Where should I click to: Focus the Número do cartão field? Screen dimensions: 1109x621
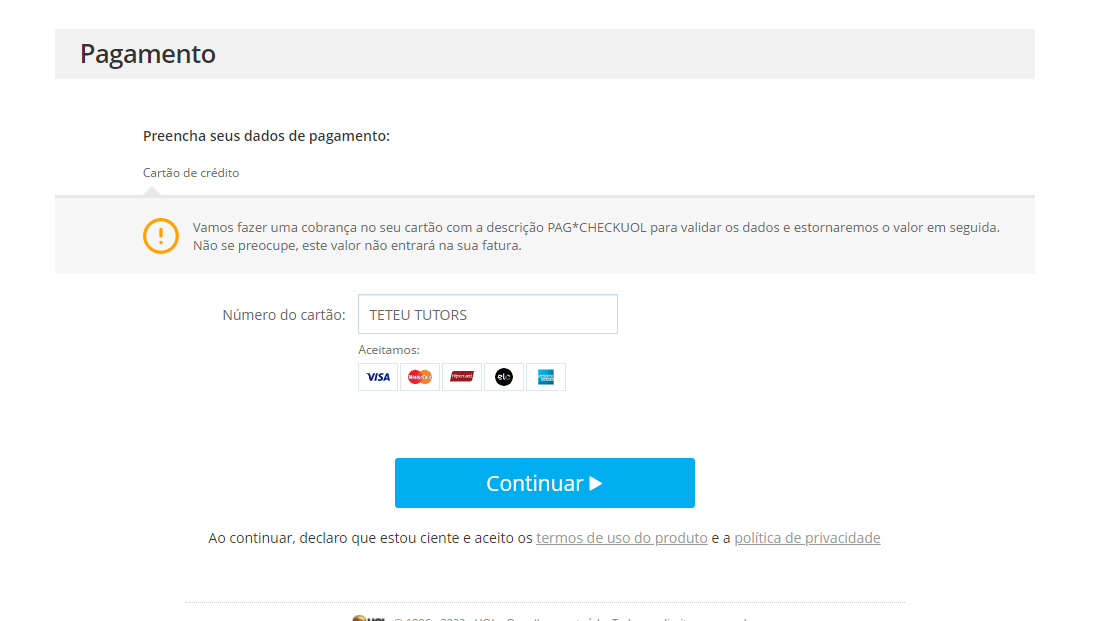(x=488, y=314)
